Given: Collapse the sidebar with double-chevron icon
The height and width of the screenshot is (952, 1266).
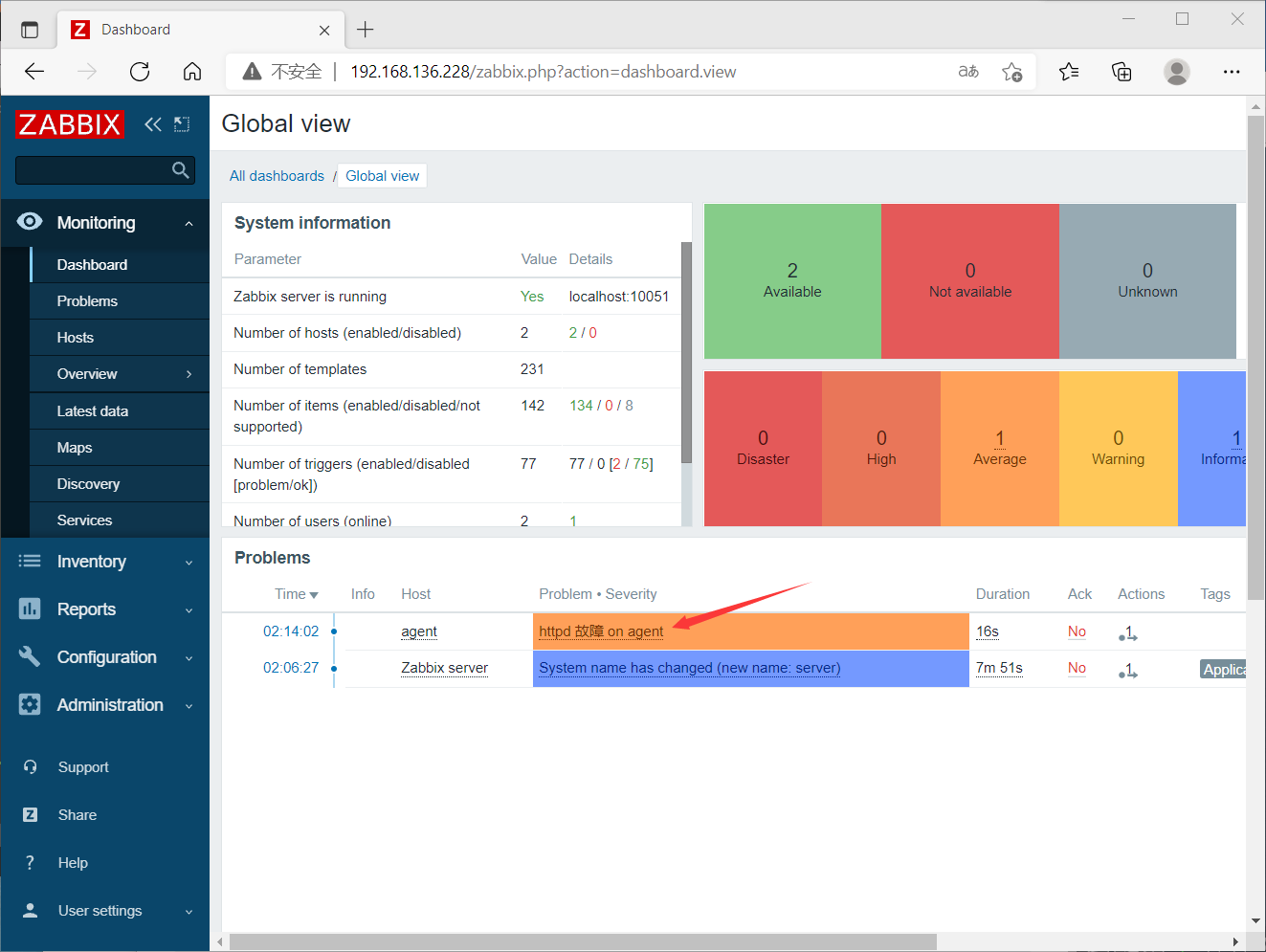Looking at the screenshot, I should click(152, 124).
